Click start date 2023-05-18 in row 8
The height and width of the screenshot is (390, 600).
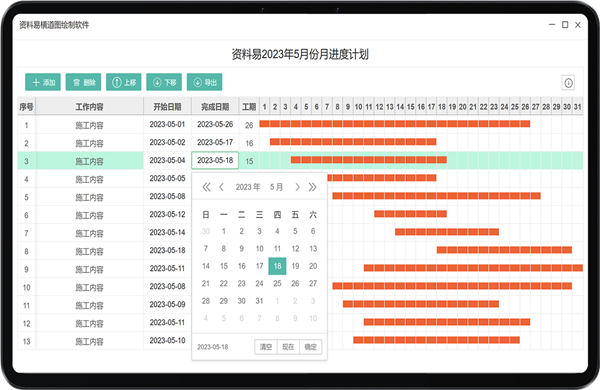click(x=167, y=250)
